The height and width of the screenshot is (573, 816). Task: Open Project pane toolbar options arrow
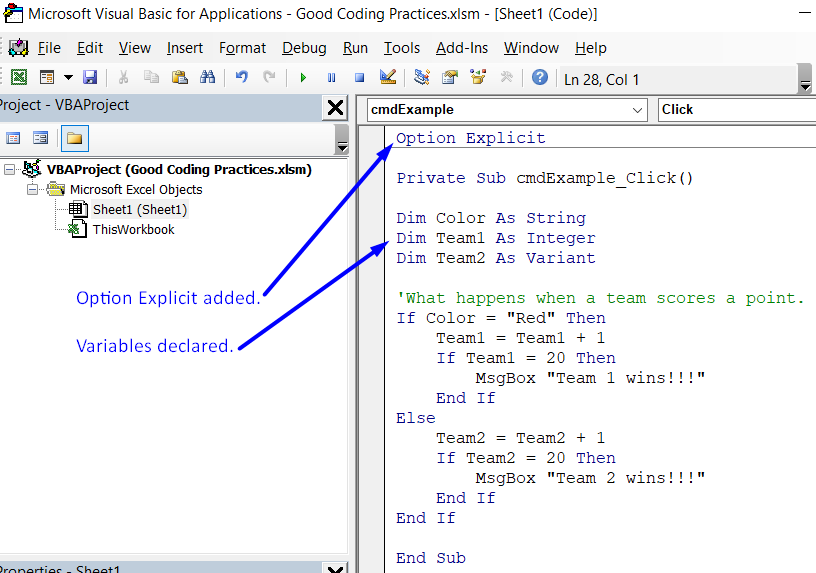coord(341,139)
